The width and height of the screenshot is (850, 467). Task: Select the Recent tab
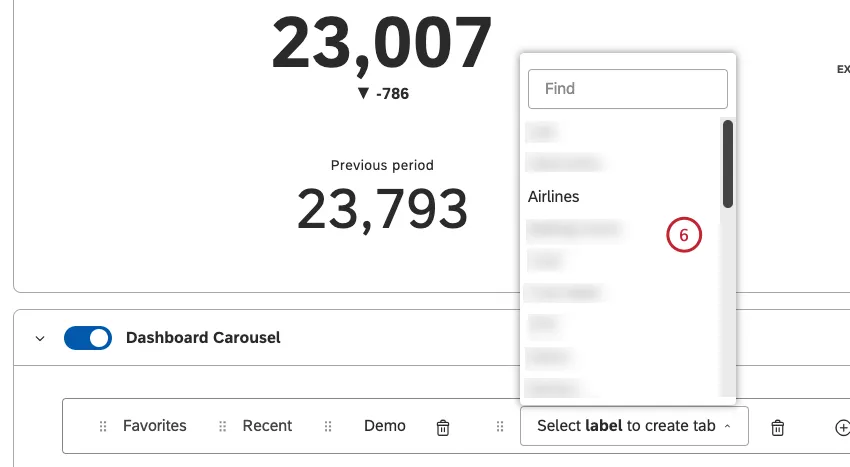point(268,426)
